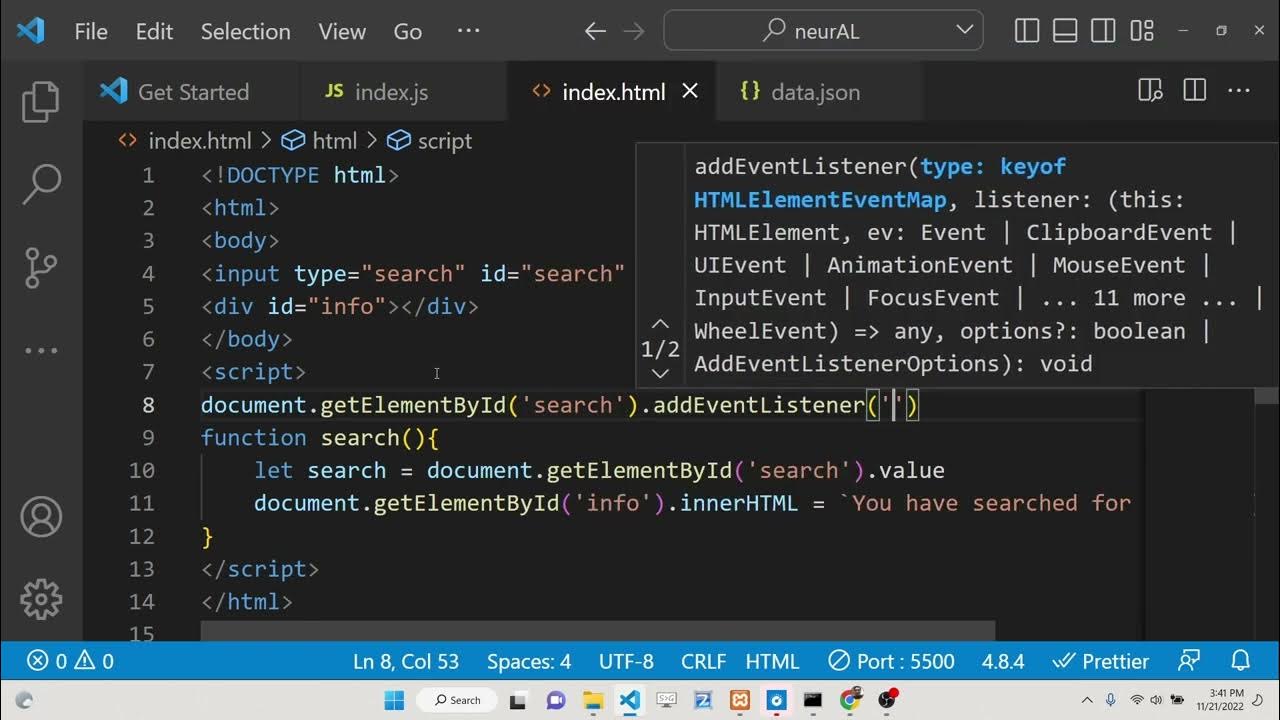Open the overflow menu after Go
This screenshot has height=720, width=1280.
point(468,31)
